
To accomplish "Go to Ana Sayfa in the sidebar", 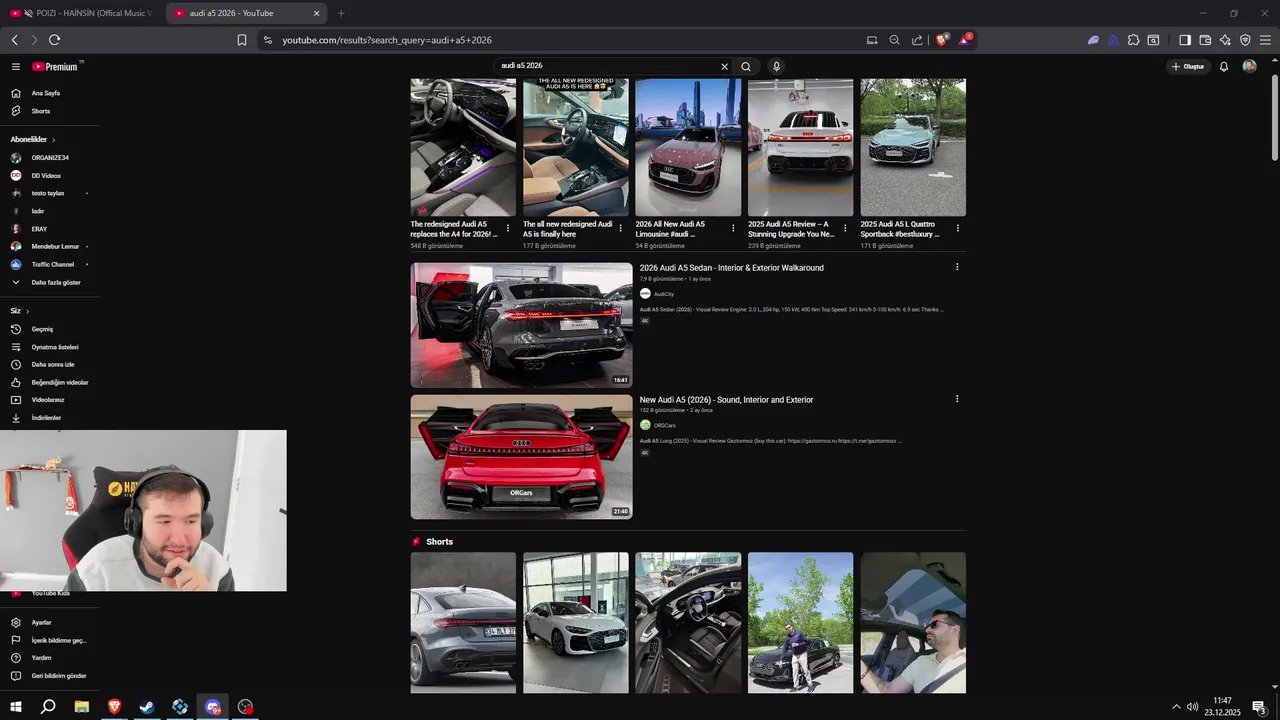I will (50, 93).
